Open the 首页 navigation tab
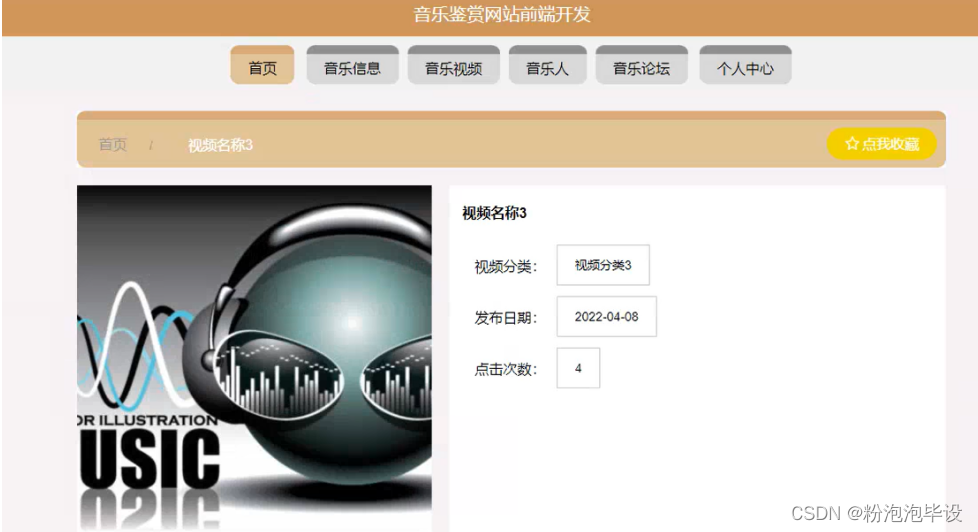Viewport: 978px width, 532px height. pos(262,65)
